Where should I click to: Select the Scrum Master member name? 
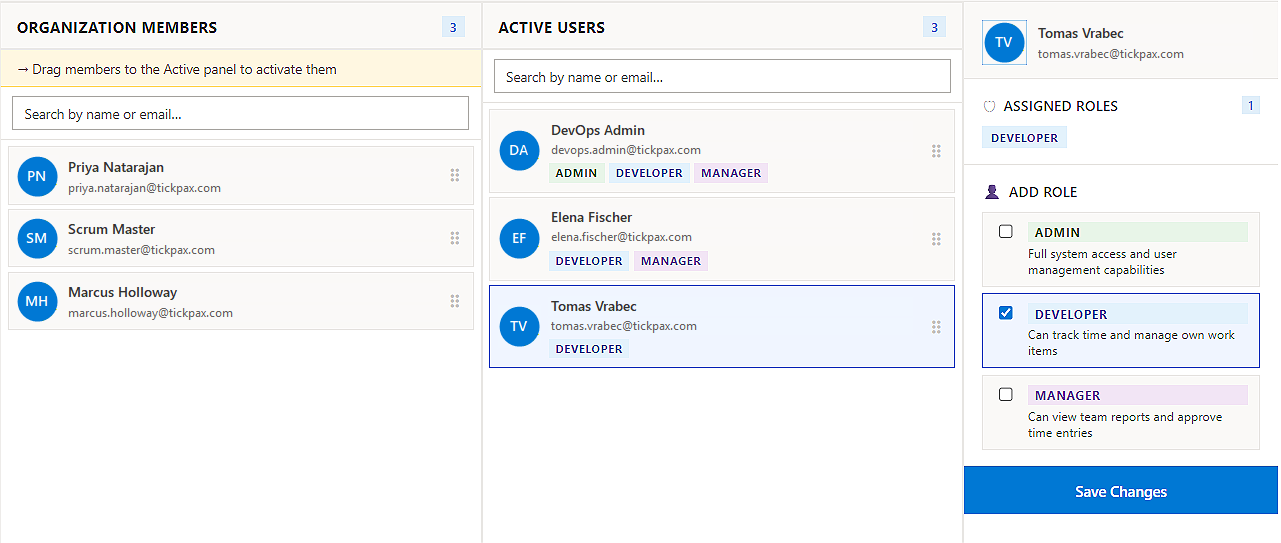coord(112,229)
